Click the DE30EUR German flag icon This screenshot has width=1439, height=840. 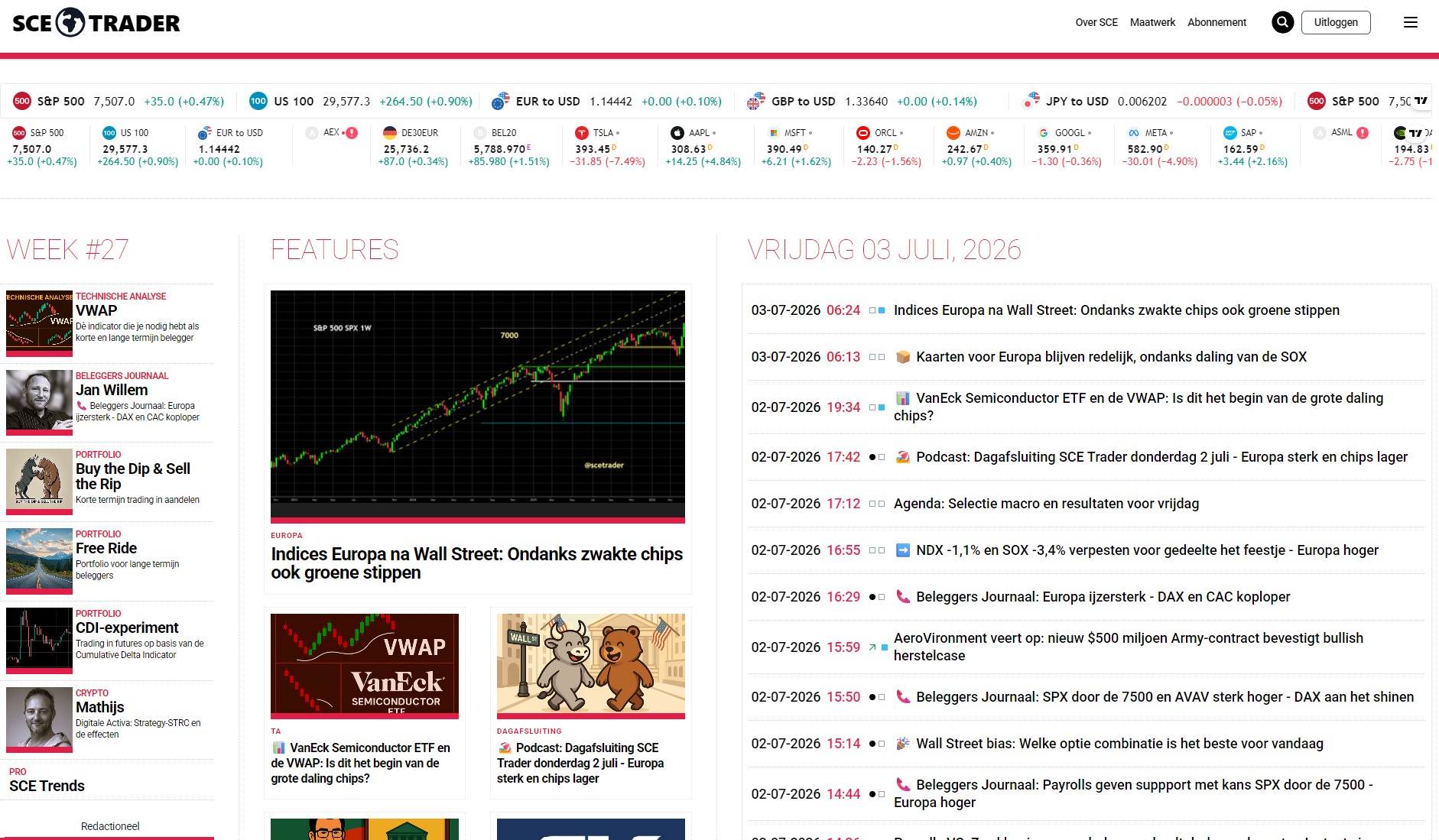click(x=390, y=133)
